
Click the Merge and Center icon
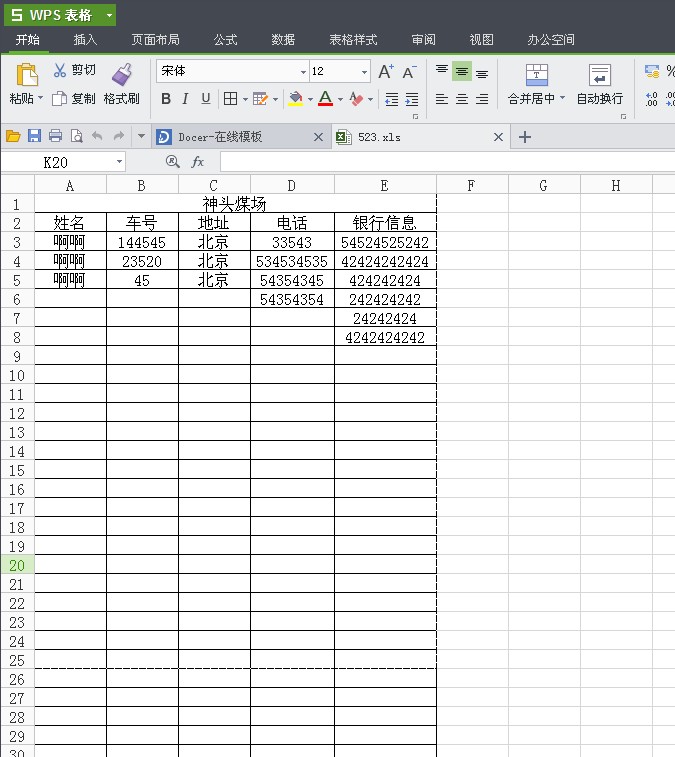point(536,74)
